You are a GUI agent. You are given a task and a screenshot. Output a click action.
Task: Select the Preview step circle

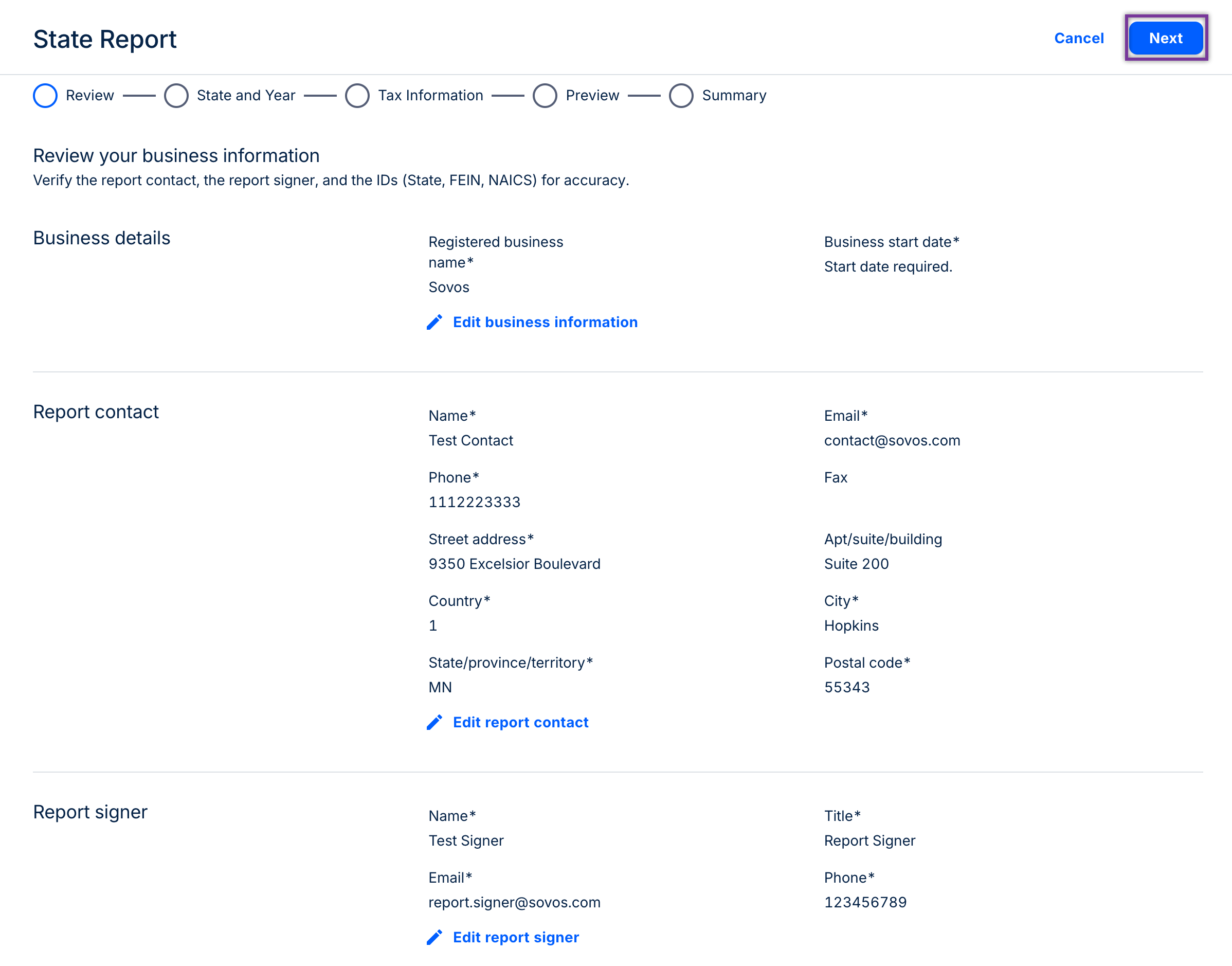(x=545, y=96)
